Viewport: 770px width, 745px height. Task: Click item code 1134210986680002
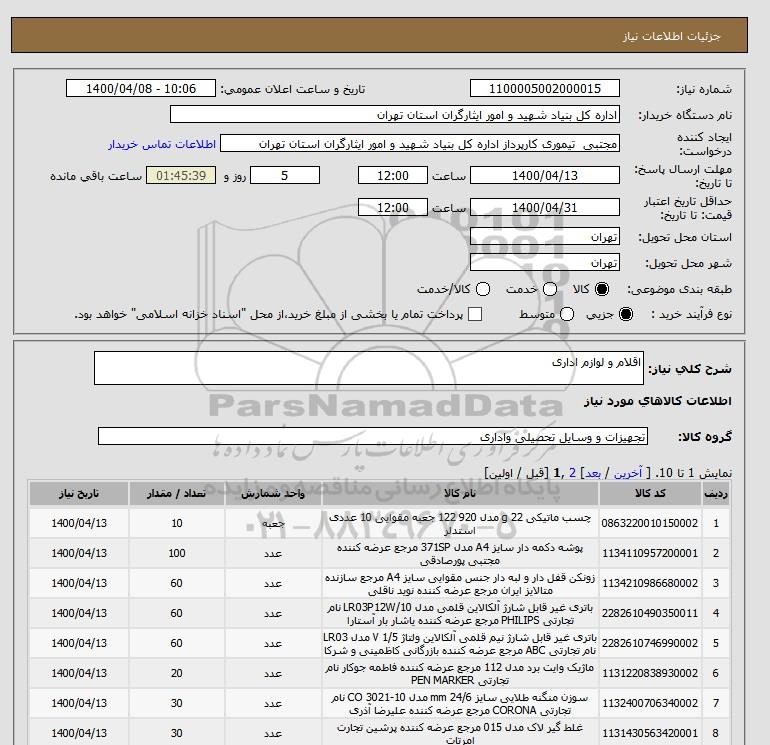click(x=650, y=583)
